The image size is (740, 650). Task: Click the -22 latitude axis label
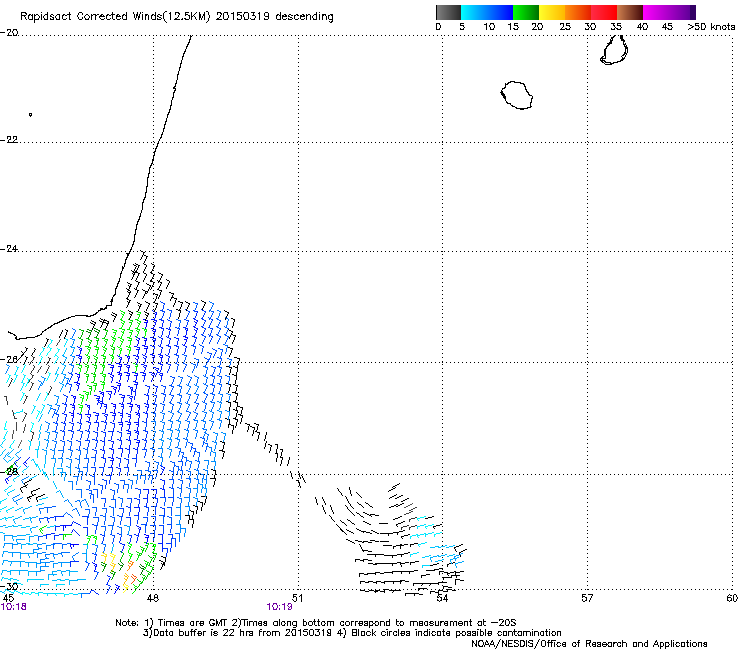pos(9,140)
